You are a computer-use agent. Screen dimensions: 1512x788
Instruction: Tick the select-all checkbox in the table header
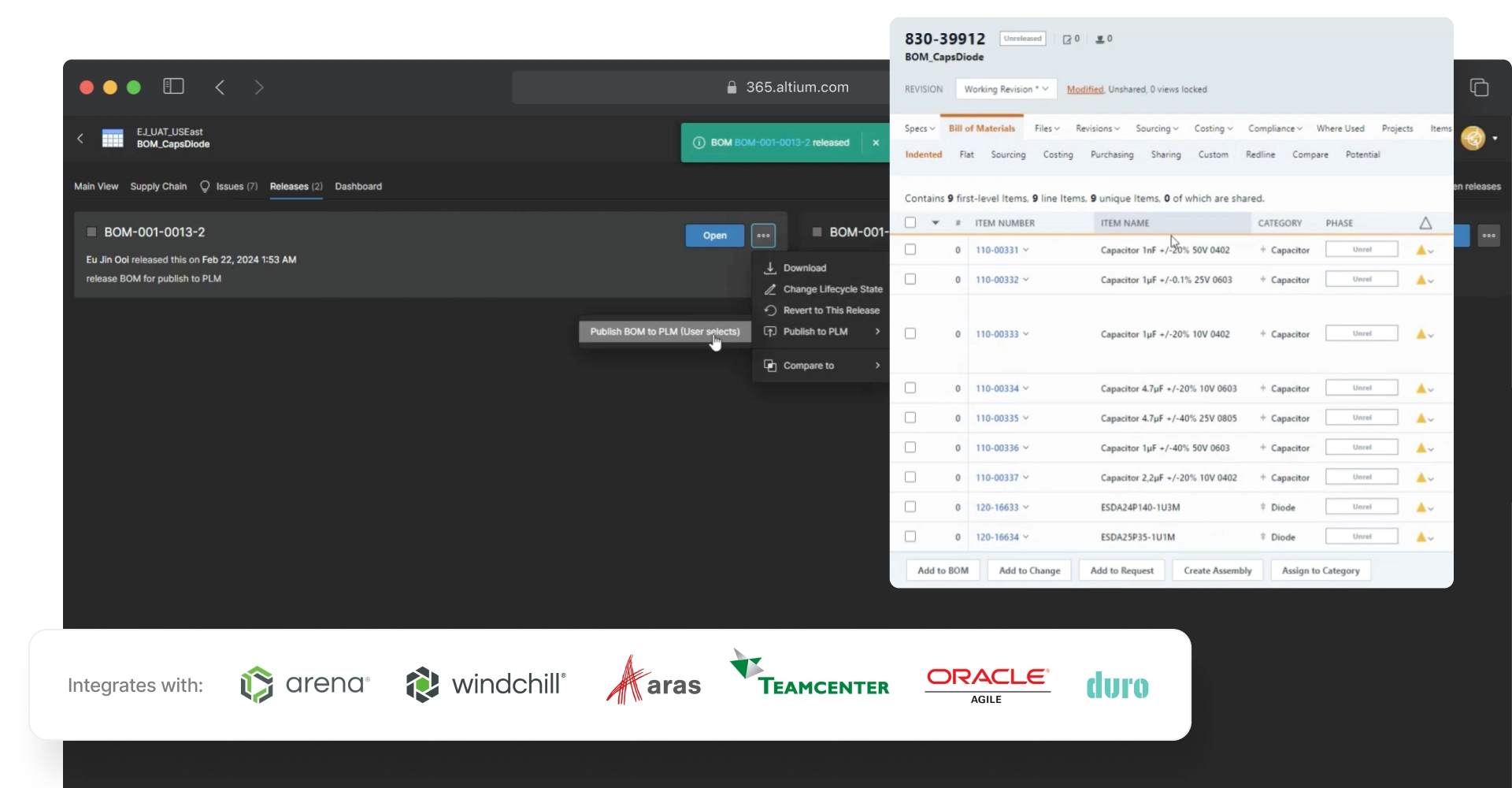910,223
